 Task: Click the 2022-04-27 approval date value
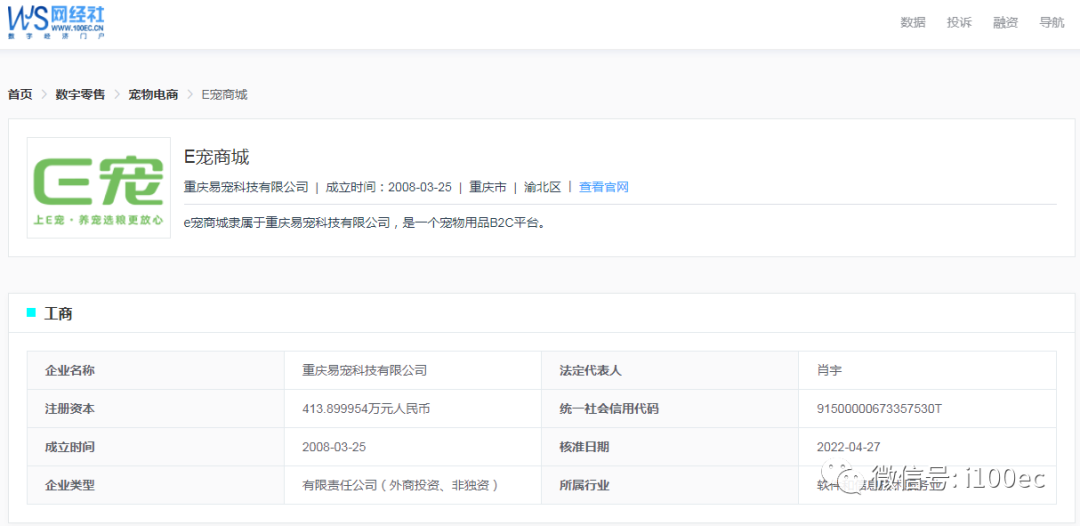coord(848,447)
